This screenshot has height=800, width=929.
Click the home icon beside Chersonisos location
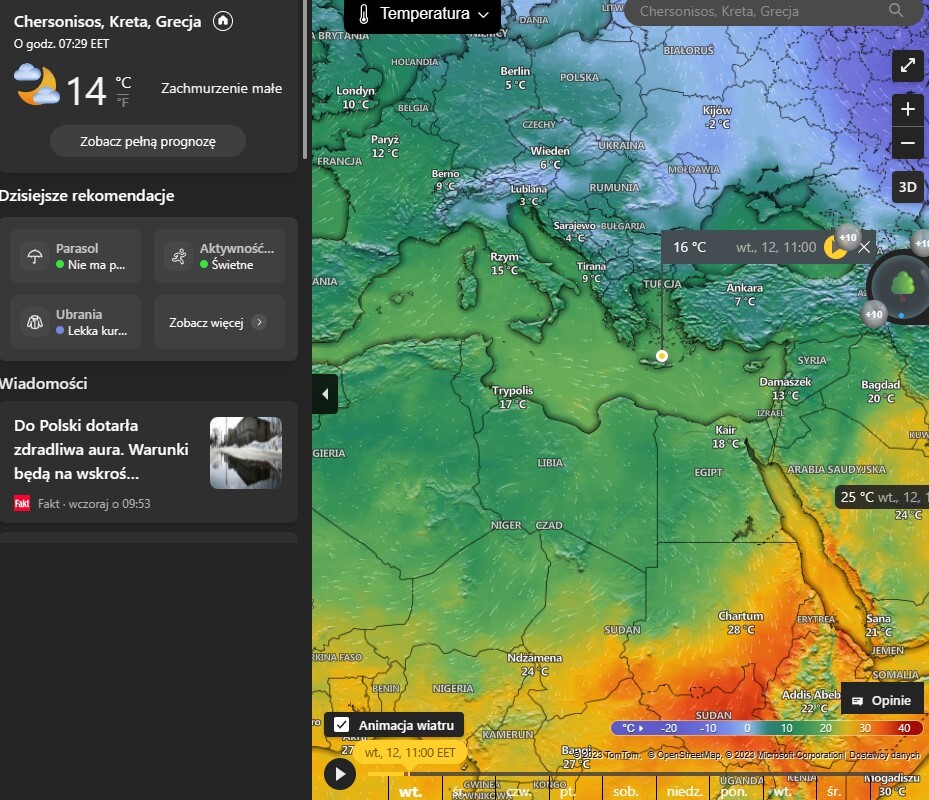click(223, 21)
